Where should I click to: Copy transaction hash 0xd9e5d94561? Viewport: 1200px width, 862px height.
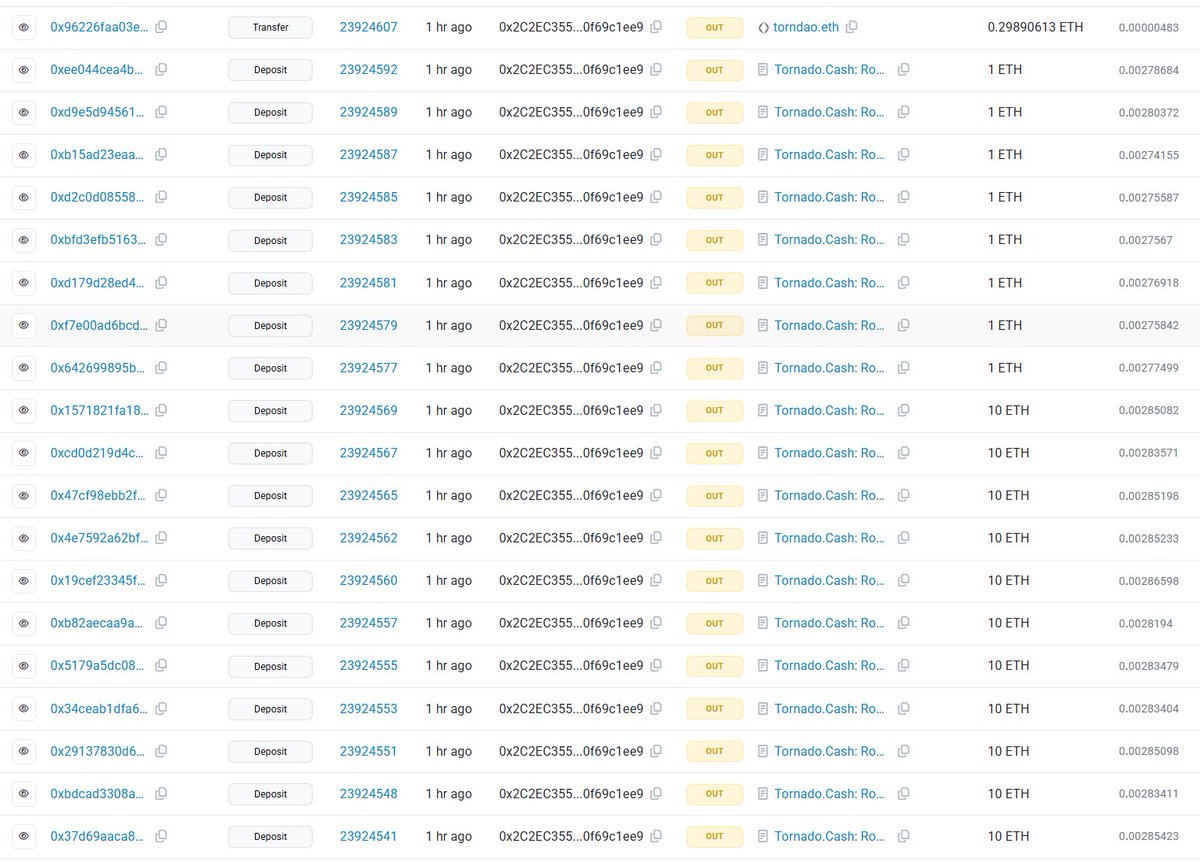(x=161, y=112)
